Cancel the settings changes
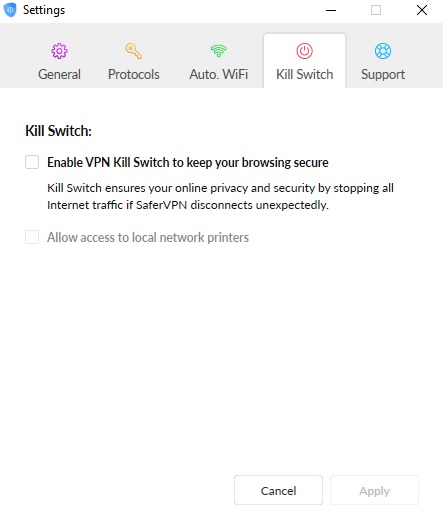The width and height of the screenshot is (443, 527). click(x=278, y=490)
